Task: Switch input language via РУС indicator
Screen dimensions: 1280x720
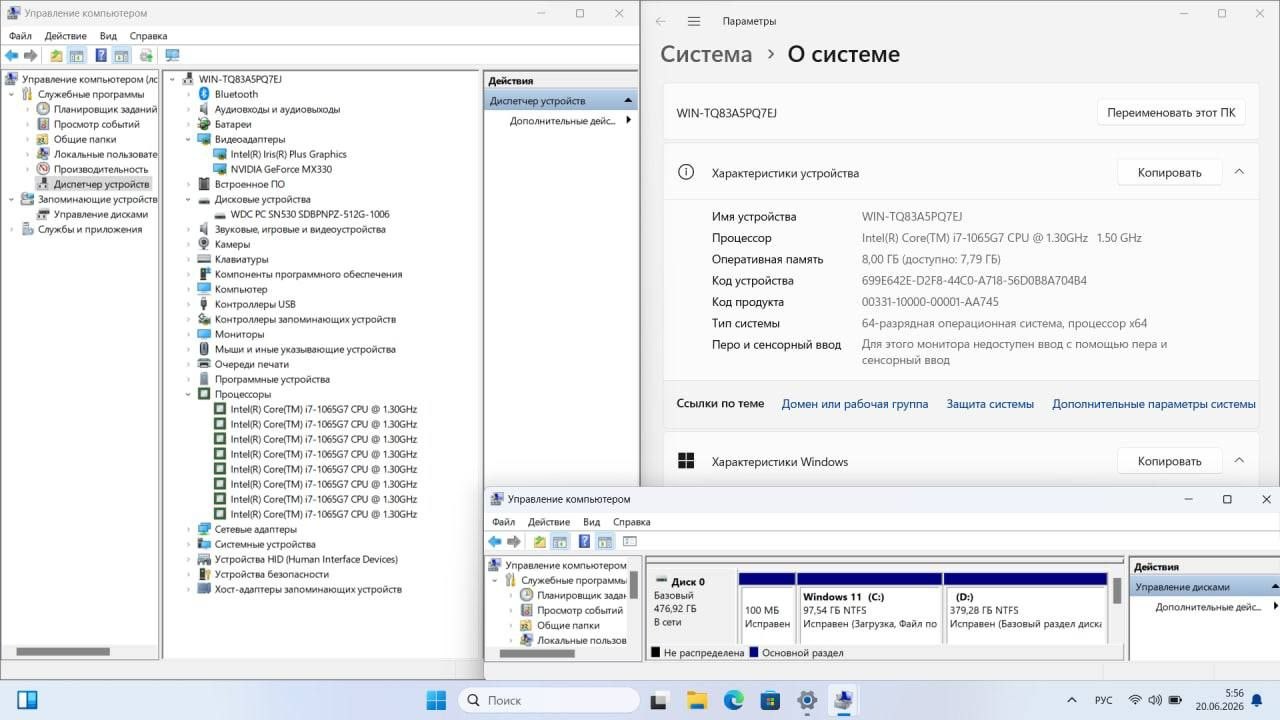Action: point(1104,700)
